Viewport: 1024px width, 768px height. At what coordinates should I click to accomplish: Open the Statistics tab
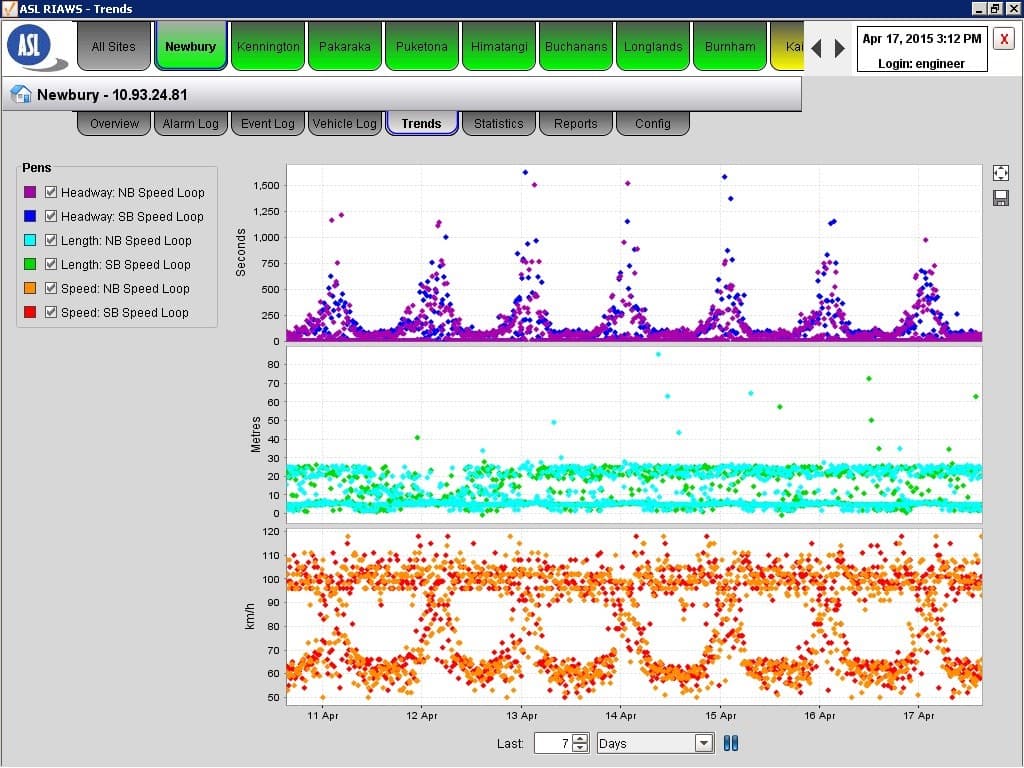tap(498, 124)
